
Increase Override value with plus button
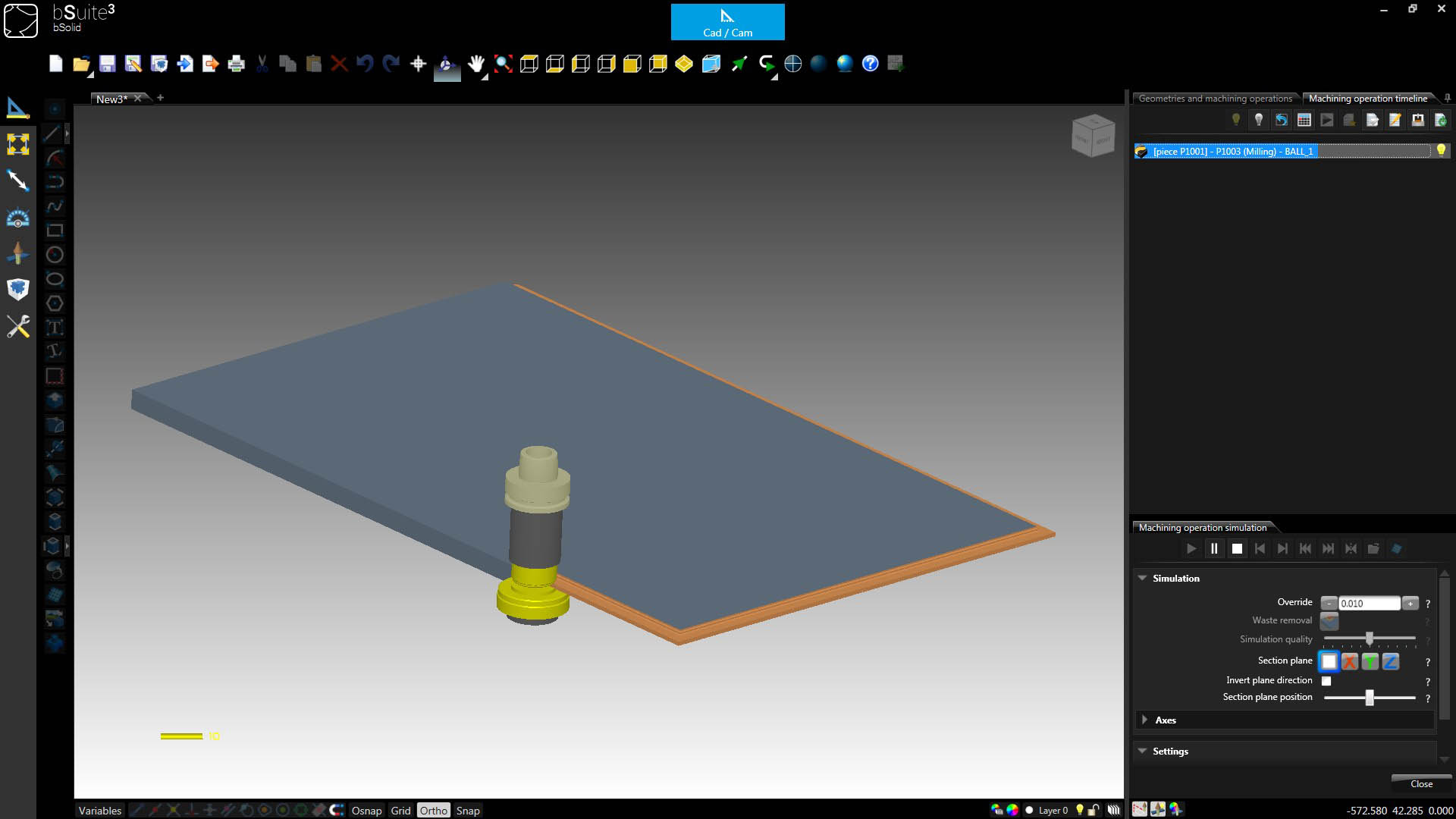1410,604
